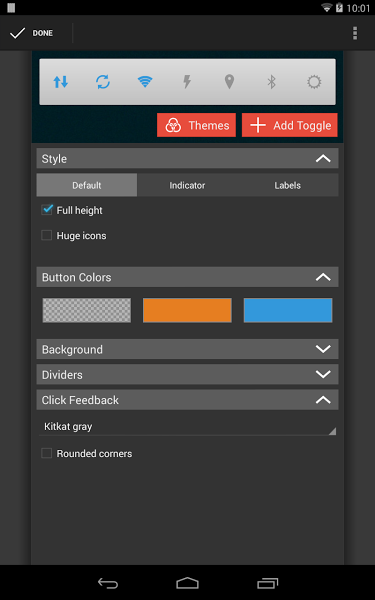The height and width of the screenshot is (600, 375).
Task: Open the three-dot overflow menu
Action: click(355, 33)
